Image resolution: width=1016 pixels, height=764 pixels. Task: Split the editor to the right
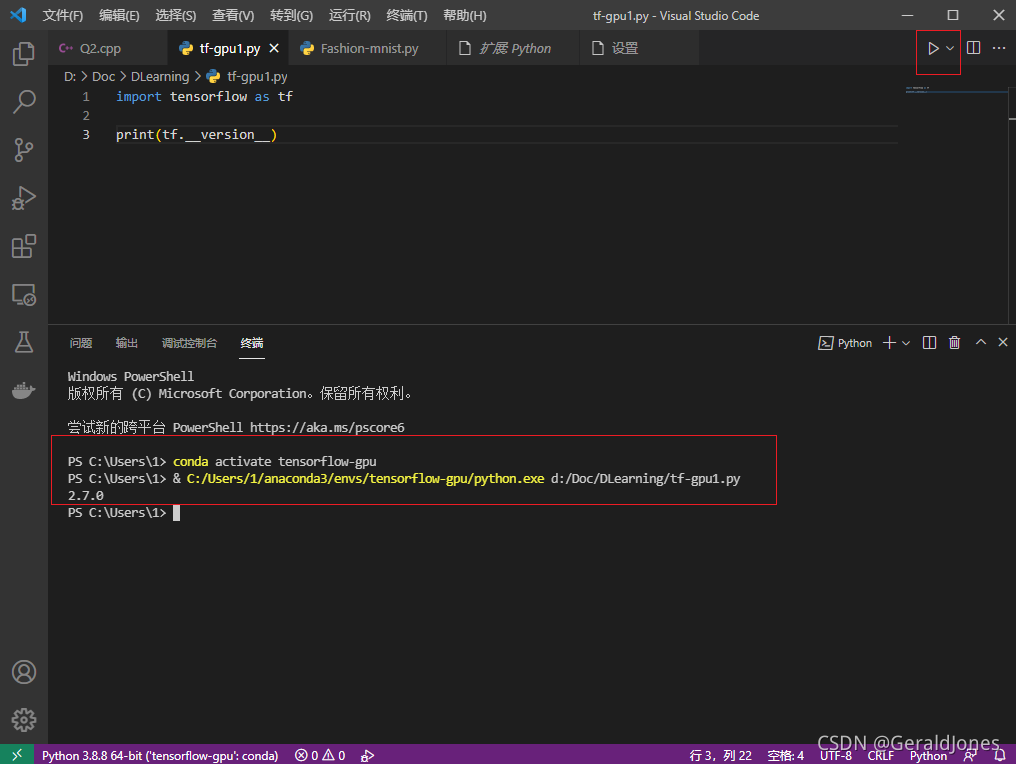[973, 48]
